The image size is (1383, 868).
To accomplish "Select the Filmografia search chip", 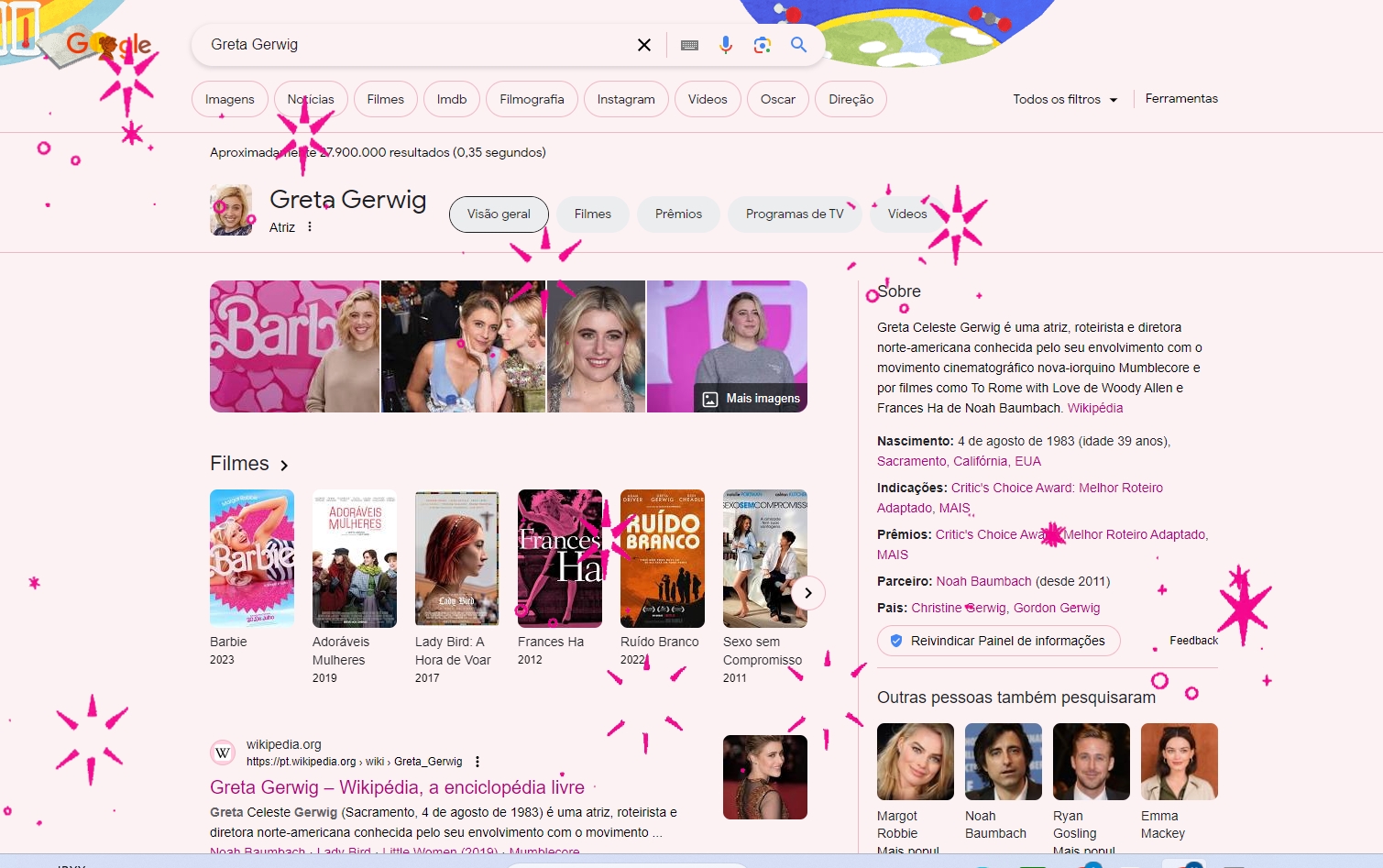I will point(532,99).
